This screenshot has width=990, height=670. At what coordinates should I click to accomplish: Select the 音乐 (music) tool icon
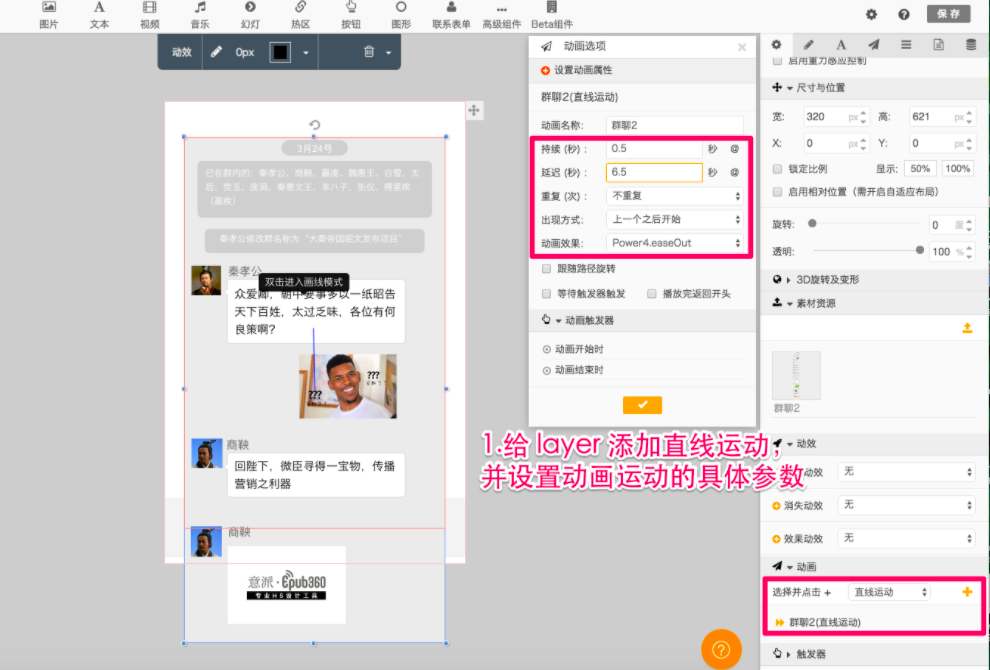(201, 14)
